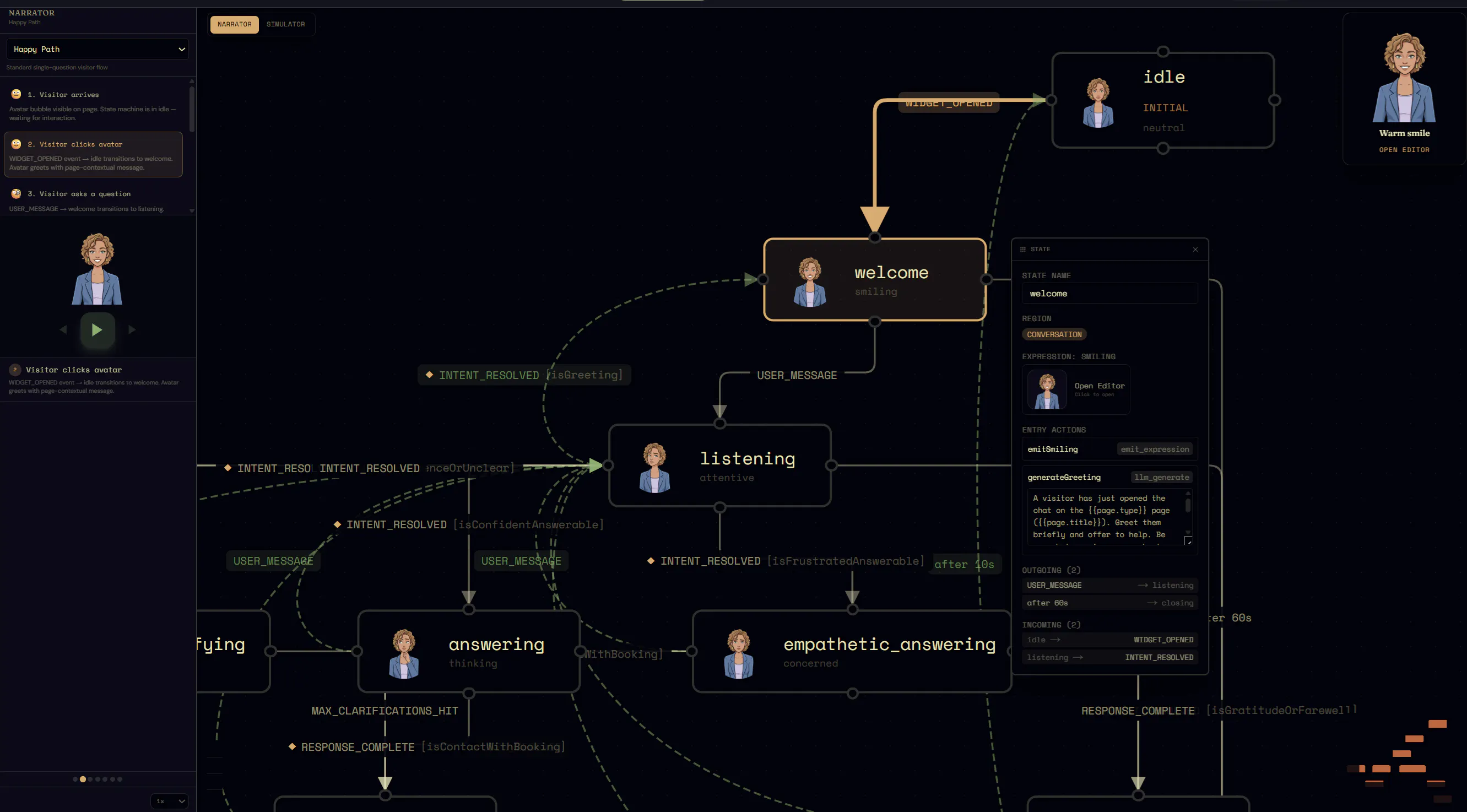Screen dimensions: 1467x812
Task: Click the after 10s transition label
Action: pos(964,564)
